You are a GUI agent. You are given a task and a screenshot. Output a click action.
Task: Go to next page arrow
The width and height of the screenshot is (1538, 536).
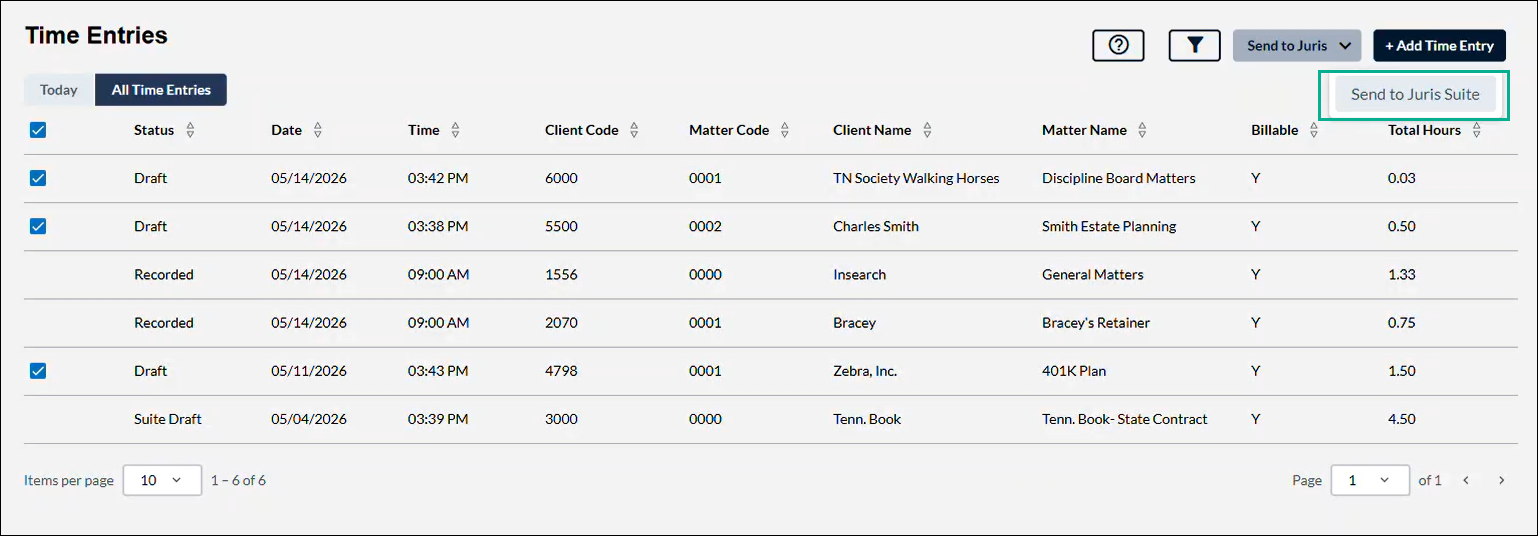point(1501,480)
